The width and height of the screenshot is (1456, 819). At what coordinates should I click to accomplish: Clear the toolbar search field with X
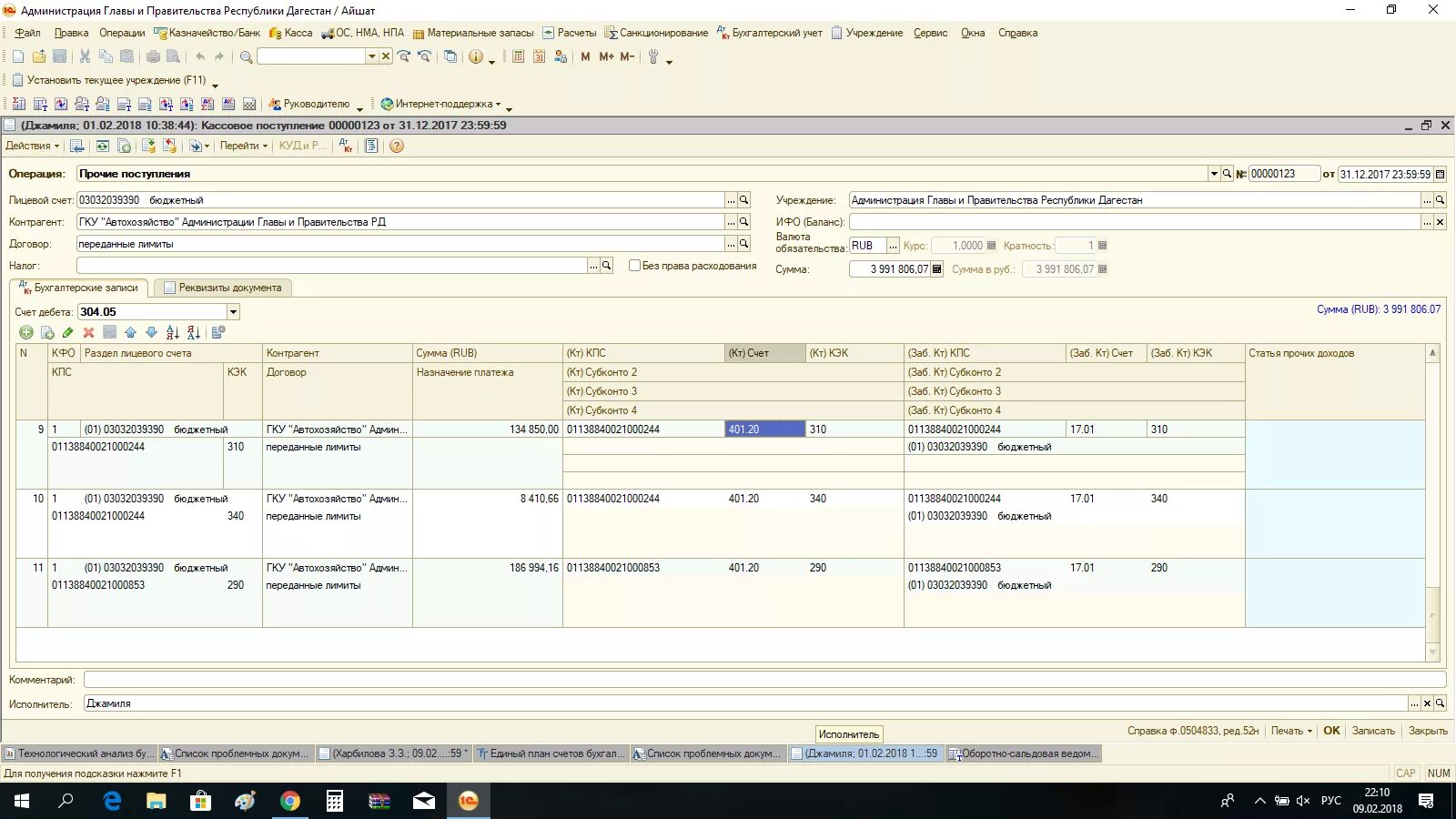(x=386, y=56)
